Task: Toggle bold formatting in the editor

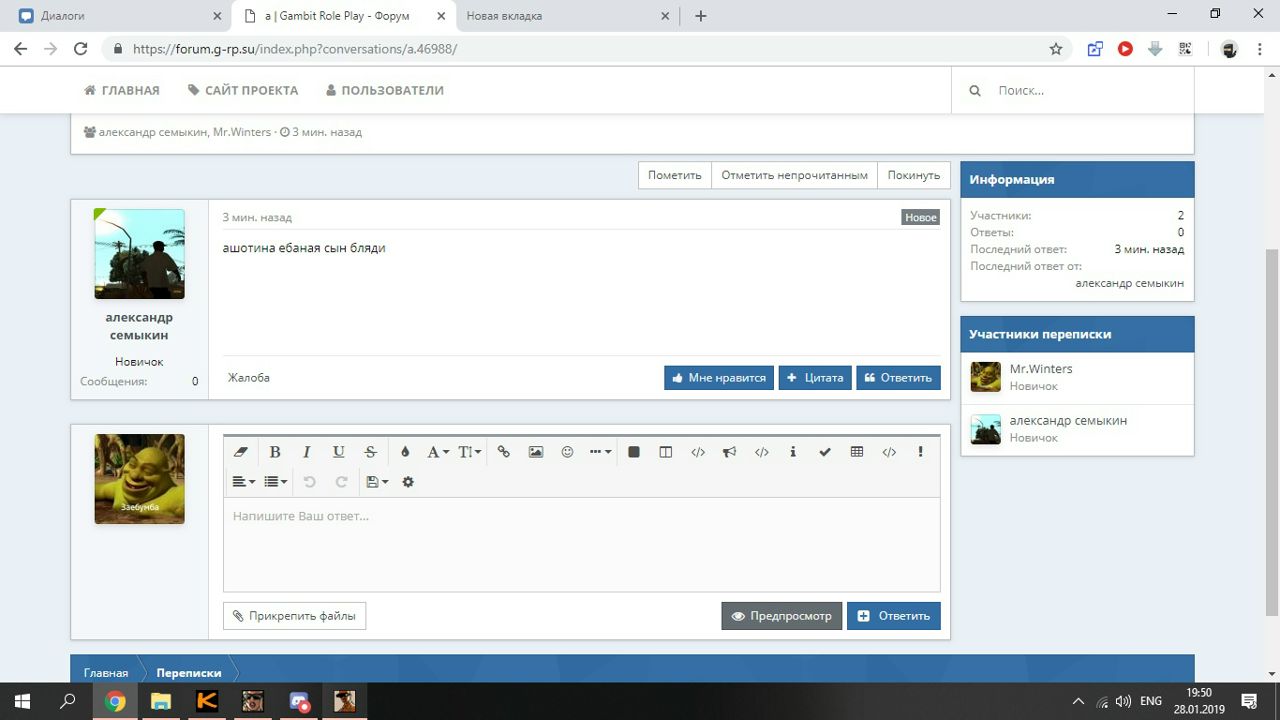Action: [275, 452]
